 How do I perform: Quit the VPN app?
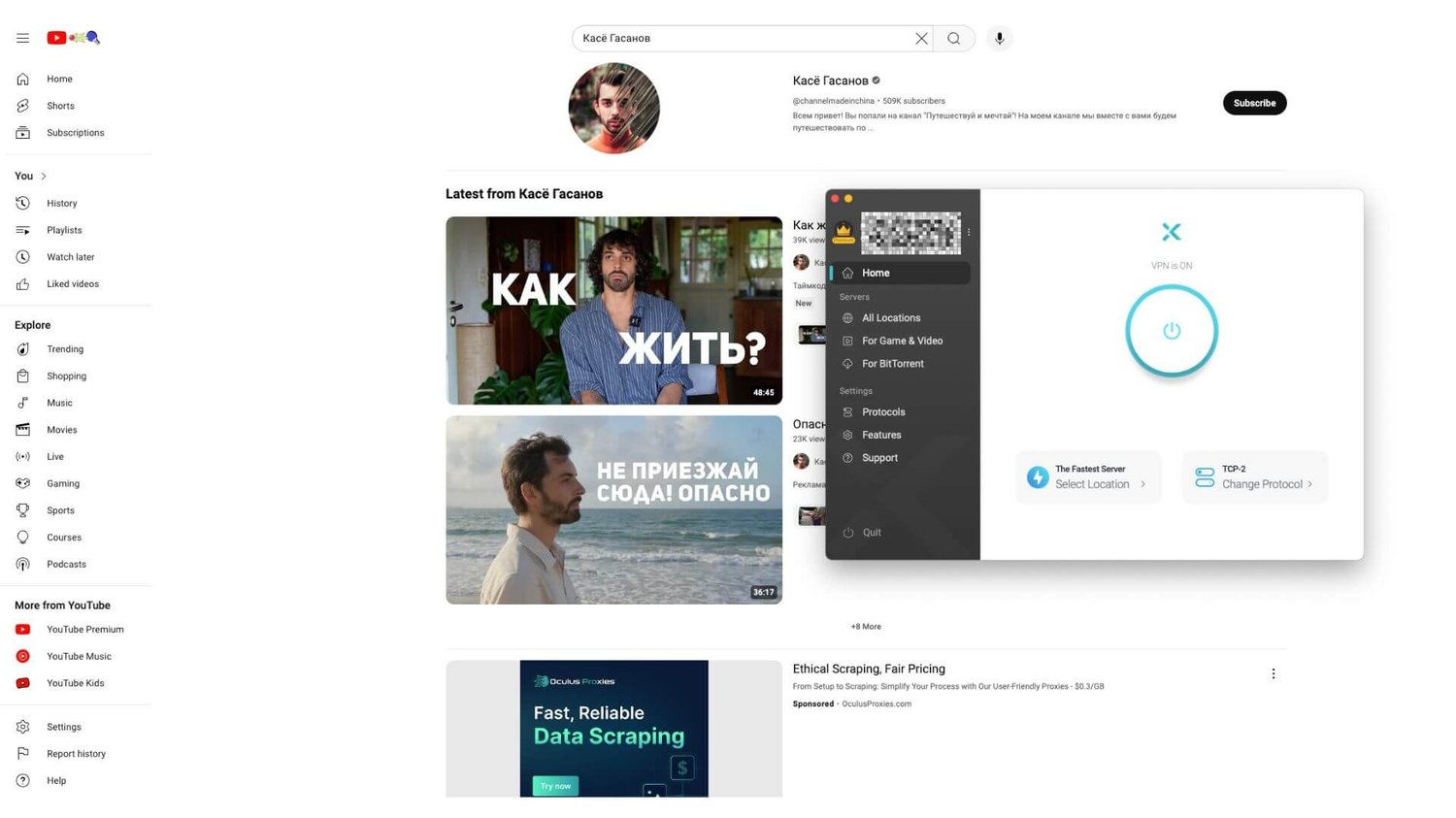pos(862,533)
